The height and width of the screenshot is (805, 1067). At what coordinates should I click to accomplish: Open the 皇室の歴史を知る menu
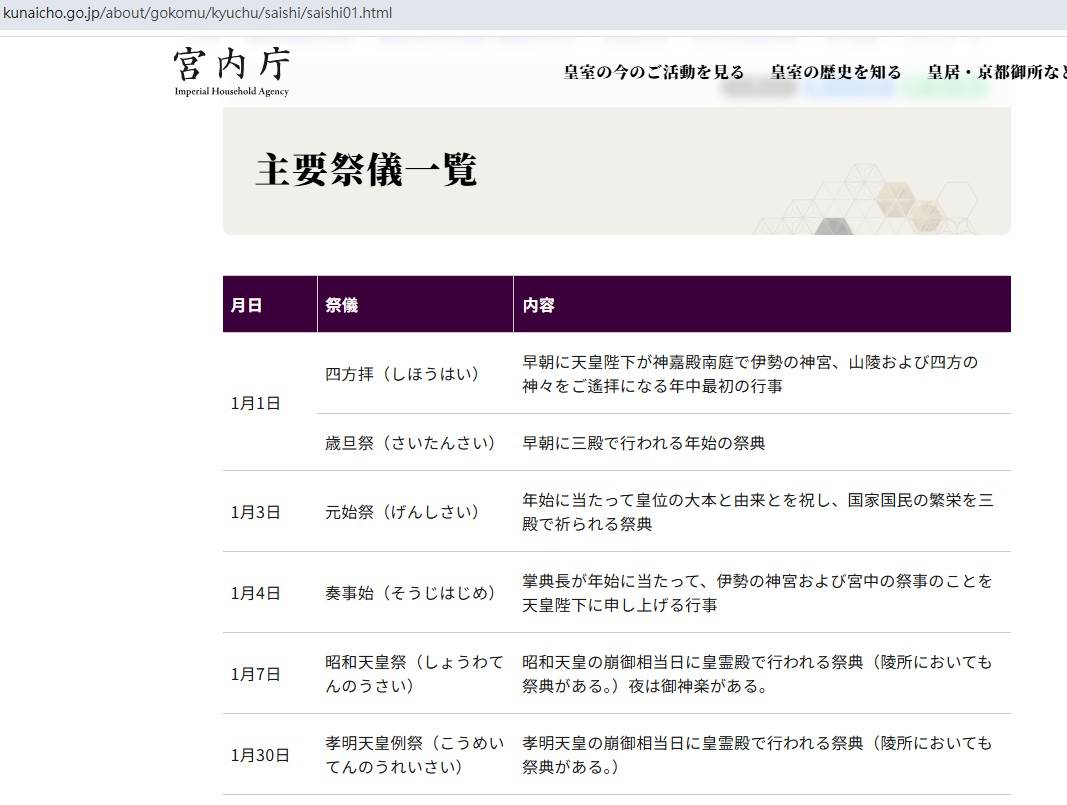tap(835, 72)
